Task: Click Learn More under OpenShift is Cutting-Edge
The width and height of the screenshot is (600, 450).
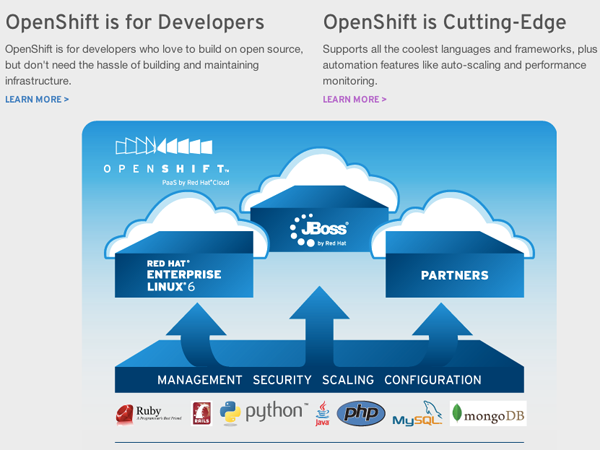Action: tap(354, 99)
